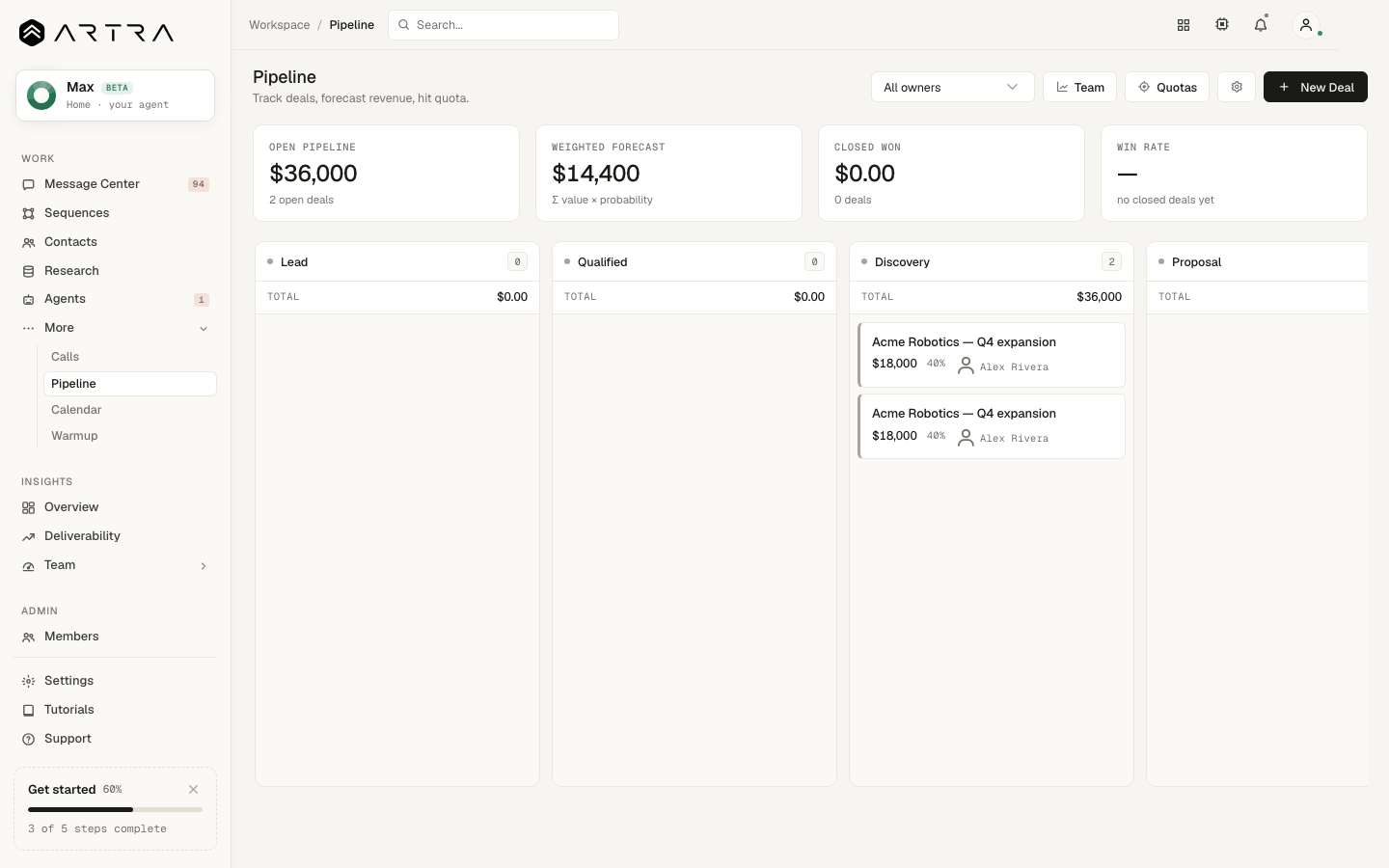Screen dimensions: 1389x868
Task: Click the Team button in toolbar
Action: (1080, 87)
